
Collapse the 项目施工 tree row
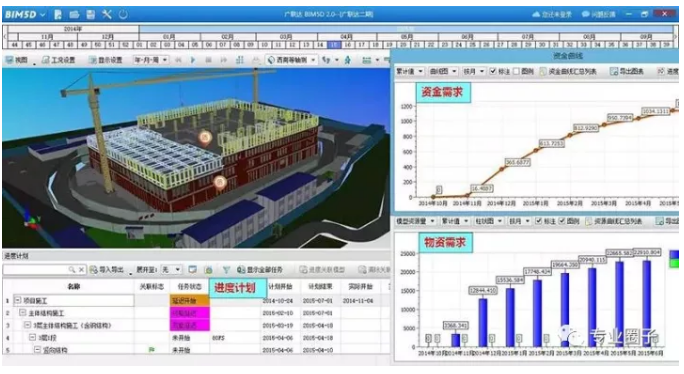(18, 301)
